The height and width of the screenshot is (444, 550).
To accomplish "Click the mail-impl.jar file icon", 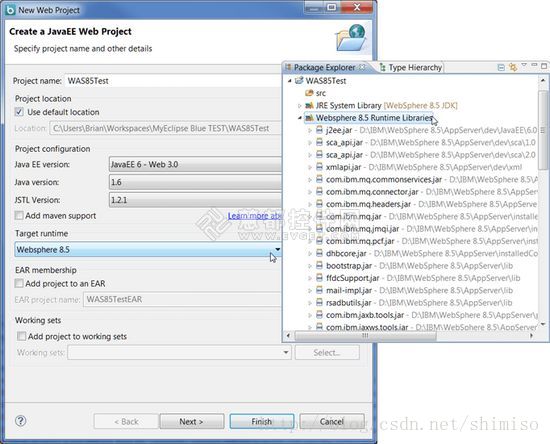I will tap(319, 290).
